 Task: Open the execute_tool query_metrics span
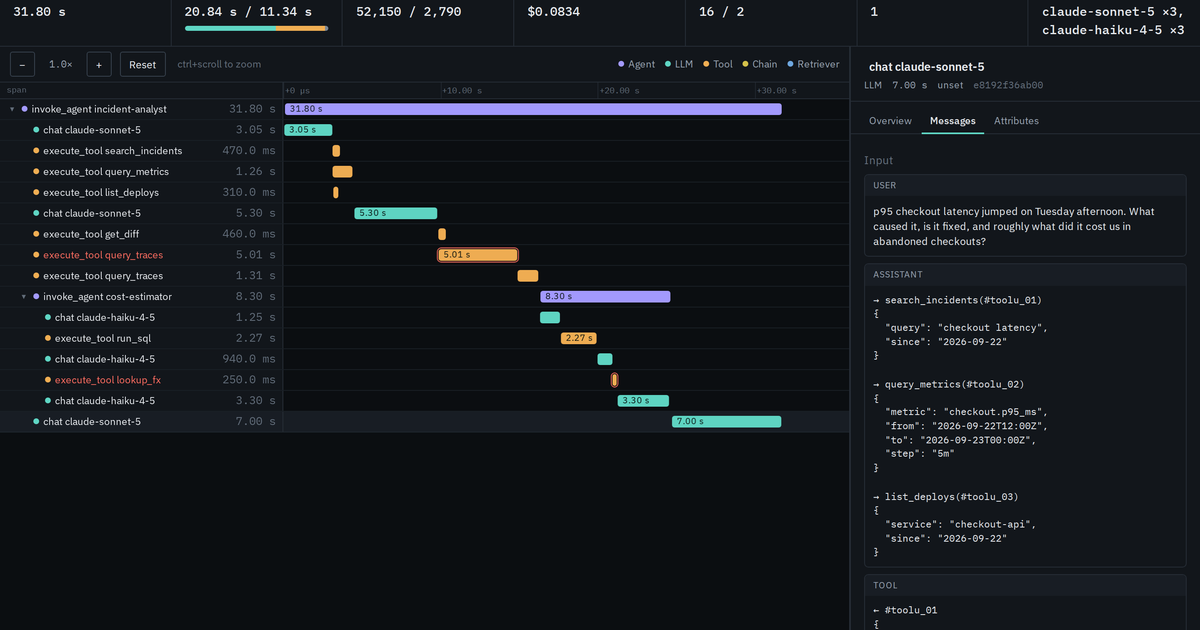(141, 172)
